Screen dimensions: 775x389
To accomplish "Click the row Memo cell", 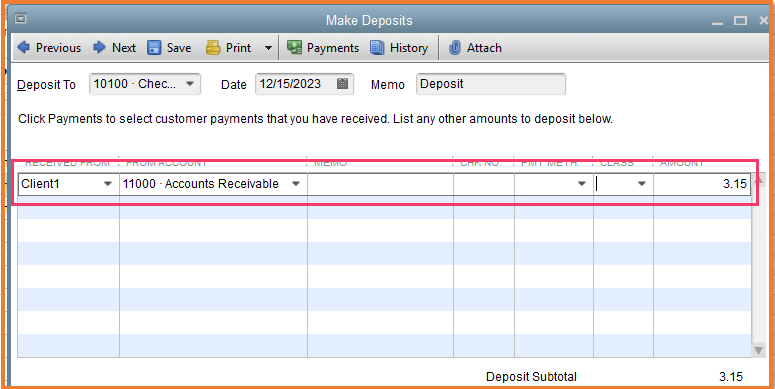I will (380, 184).
